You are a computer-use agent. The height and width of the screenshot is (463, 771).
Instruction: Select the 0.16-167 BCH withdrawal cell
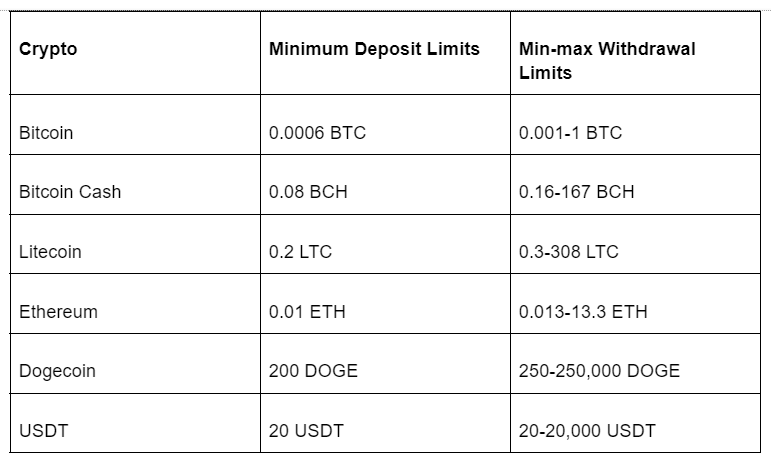pos(577,192)
